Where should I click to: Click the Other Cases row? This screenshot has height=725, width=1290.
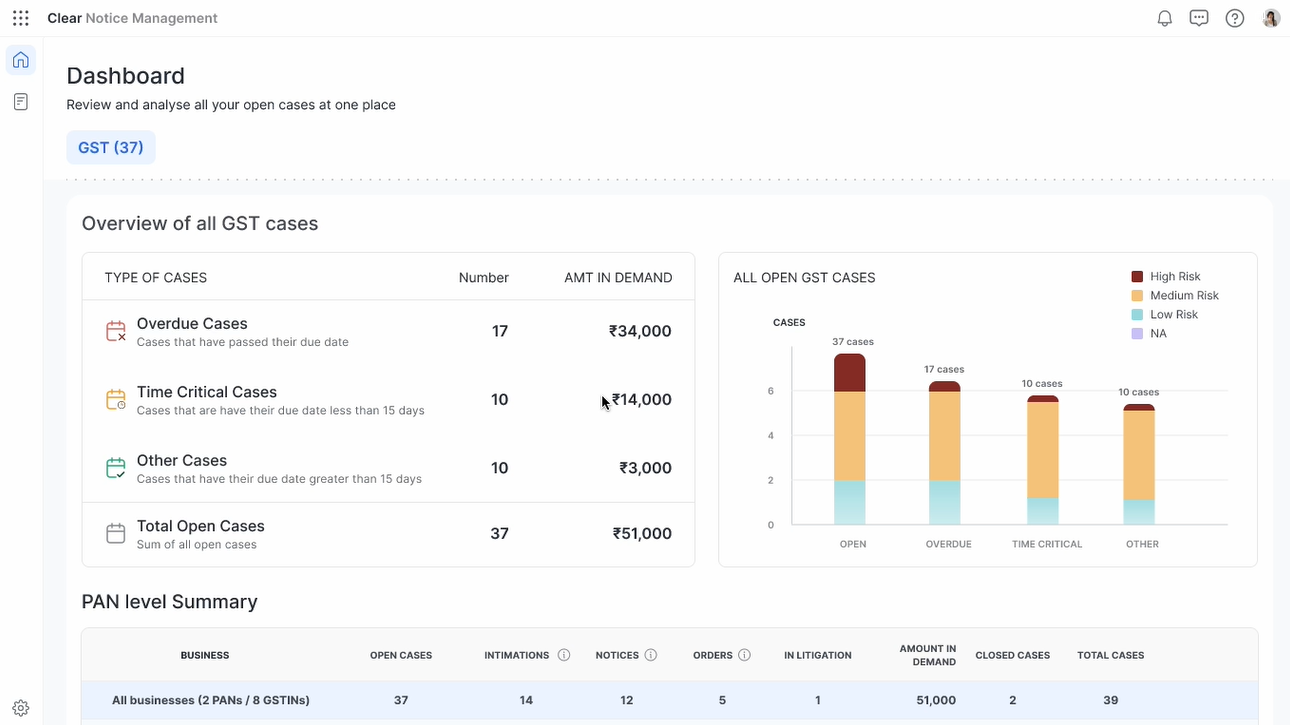[x=388, y=468]
